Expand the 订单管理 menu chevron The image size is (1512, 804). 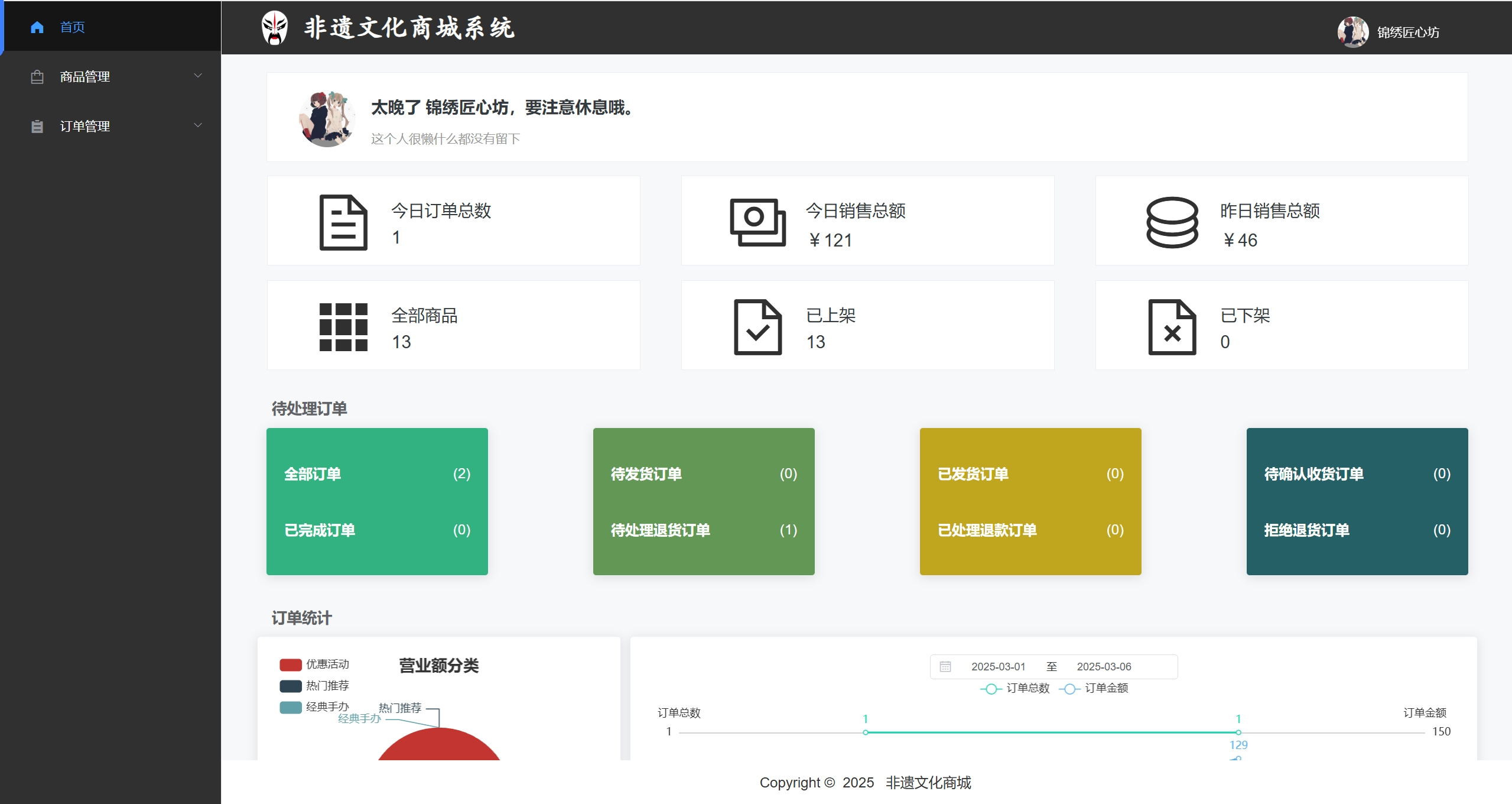click(x=198, y=125)
